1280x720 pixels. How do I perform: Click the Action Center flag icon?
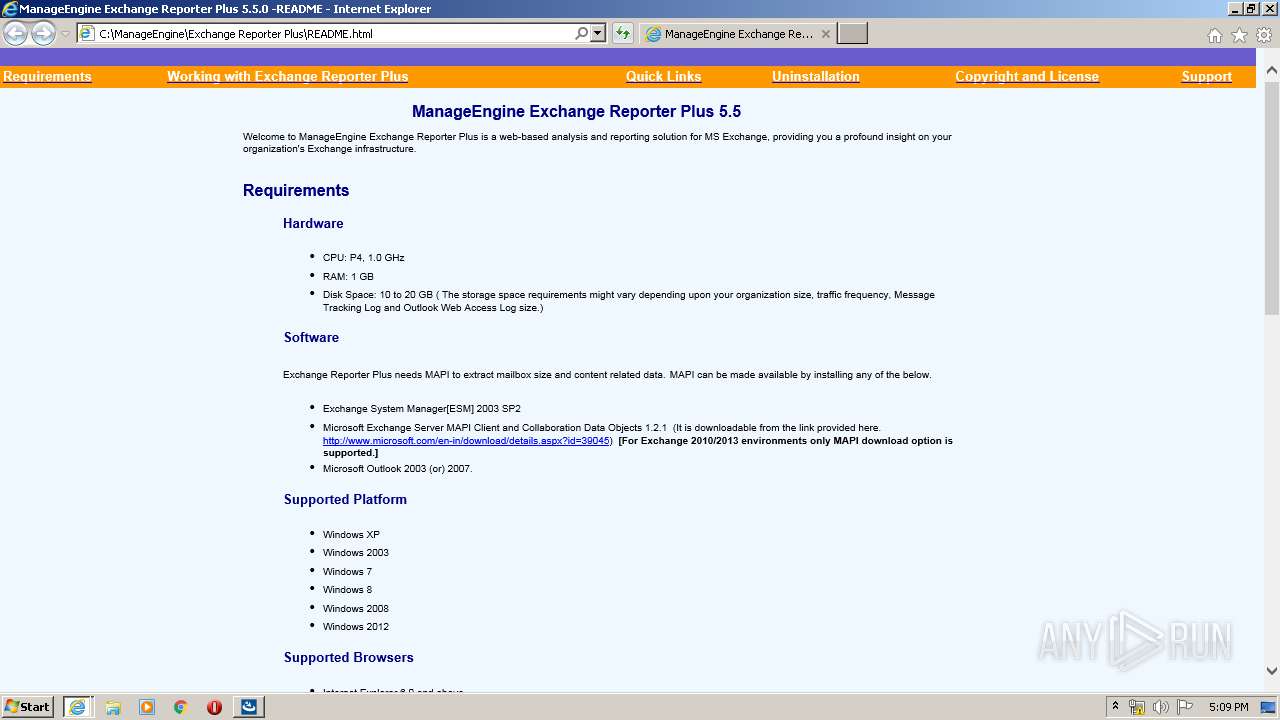pos(1184,707)
